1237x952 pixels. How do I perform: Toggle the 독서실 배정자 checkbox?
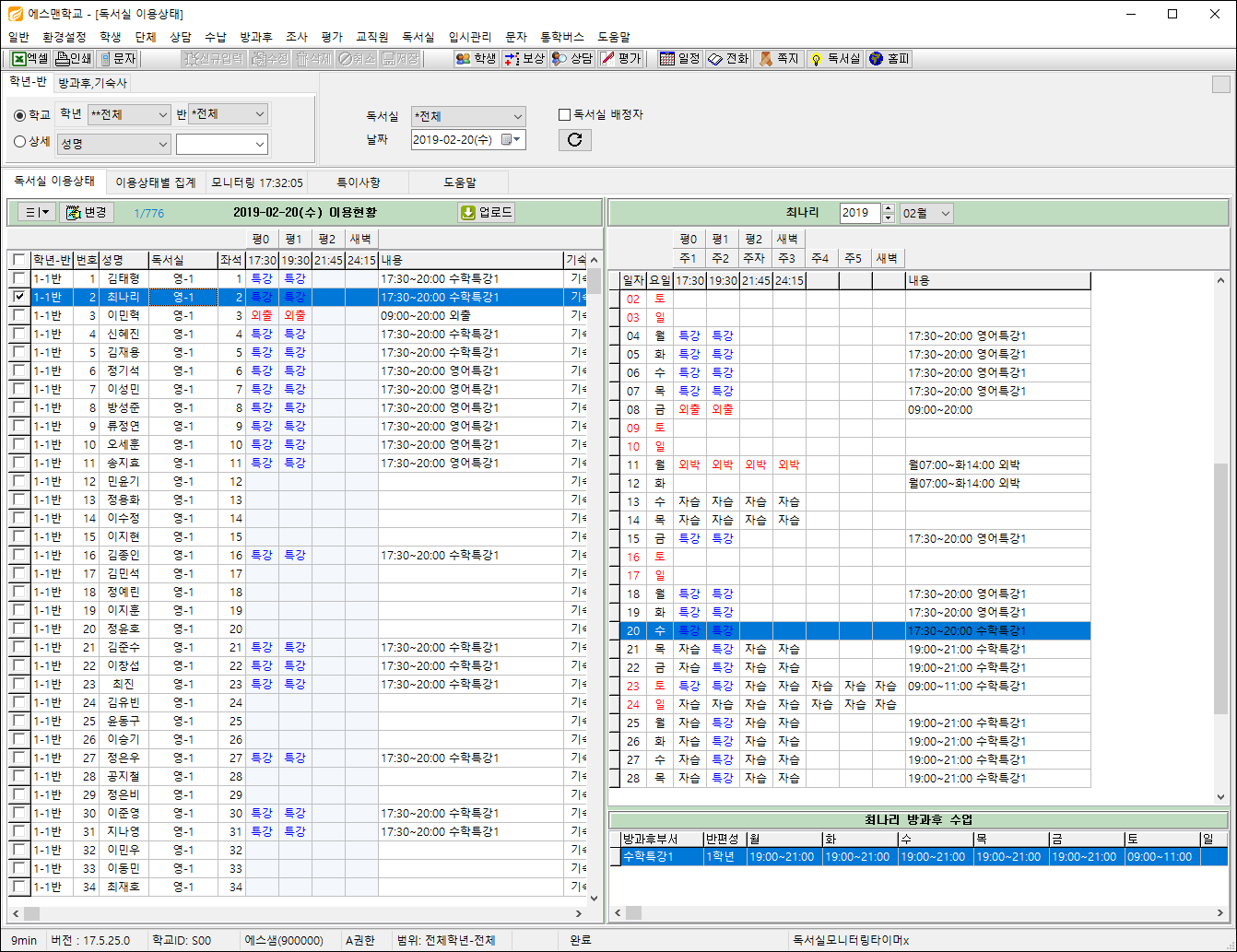[564, 115]
